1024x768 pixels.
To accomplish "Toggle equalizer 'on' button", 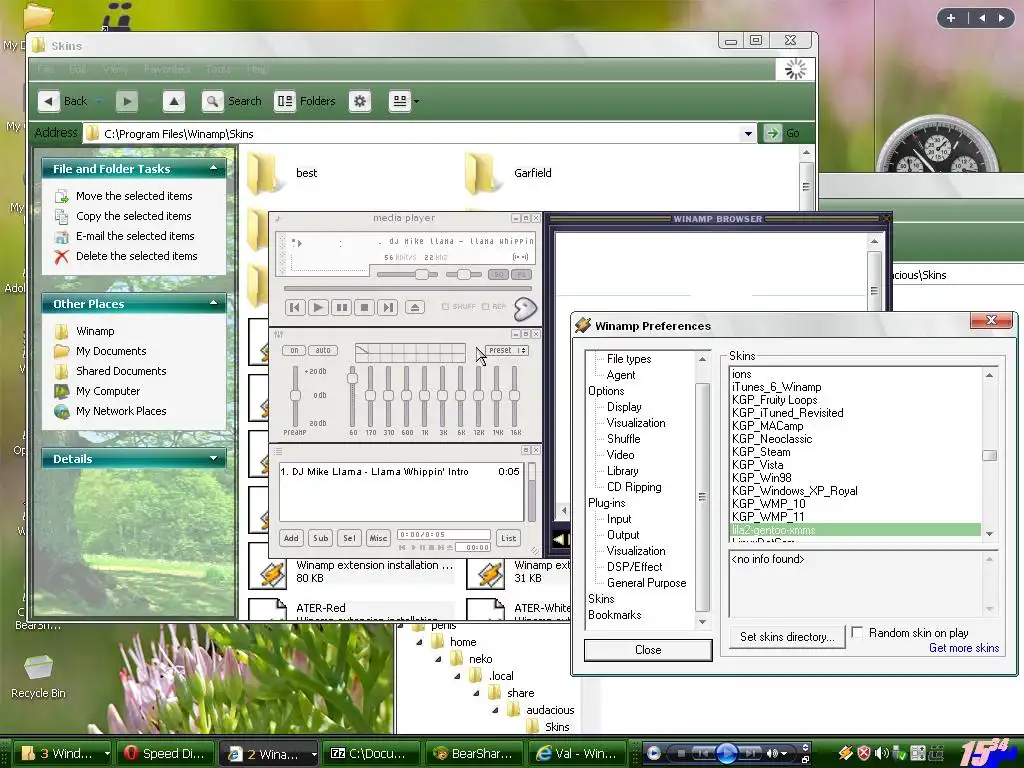I will (294, 351).
